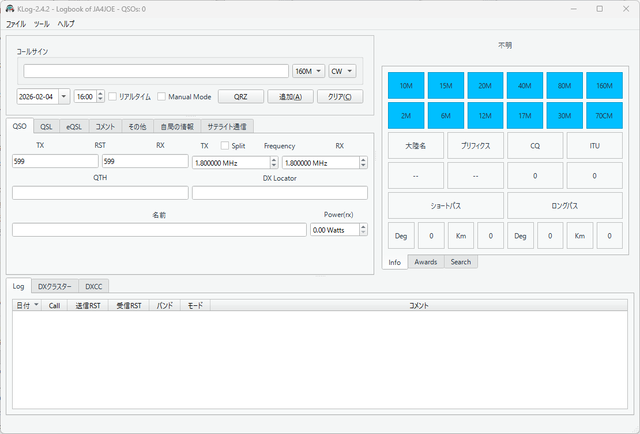
Task: Switch to the サテライト通信 tab
Action: click(x=227, y=127)
